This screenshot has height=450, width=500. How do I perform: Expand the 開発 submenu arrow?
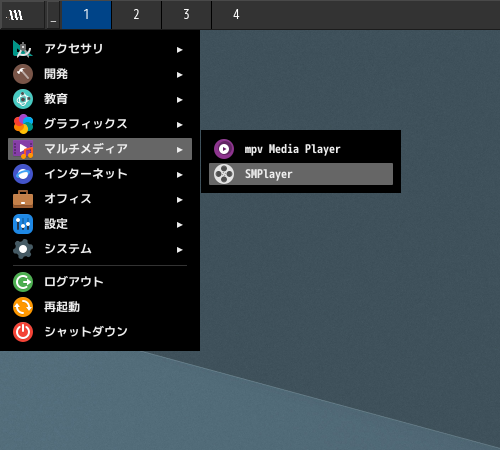click(x=180, y=75)
